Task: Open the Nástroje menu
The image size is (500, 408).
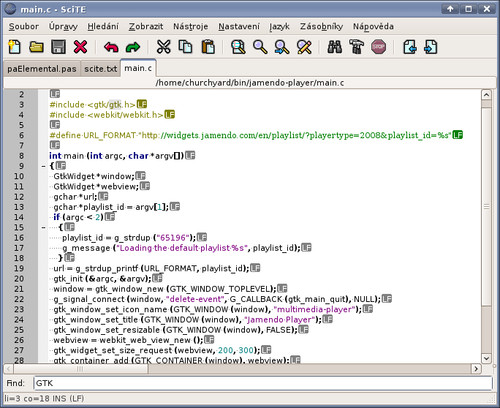Action: (x=190, y=26)
